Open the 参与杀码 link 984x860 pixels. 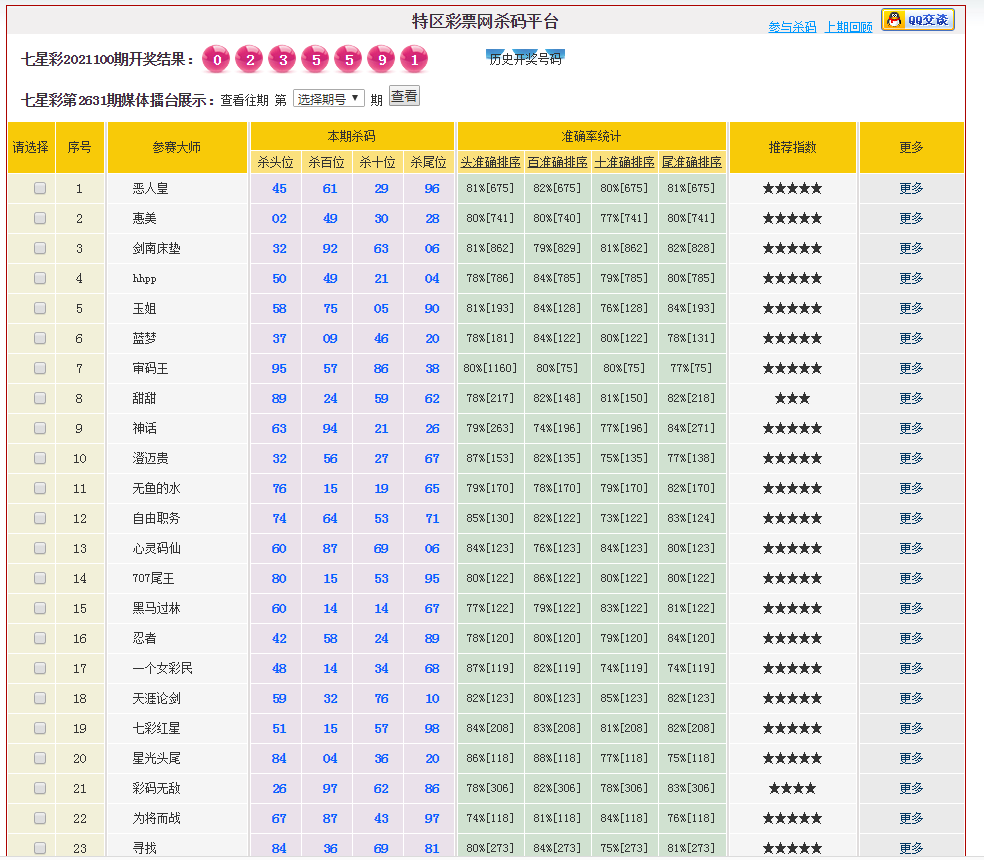tap(792, 27)
